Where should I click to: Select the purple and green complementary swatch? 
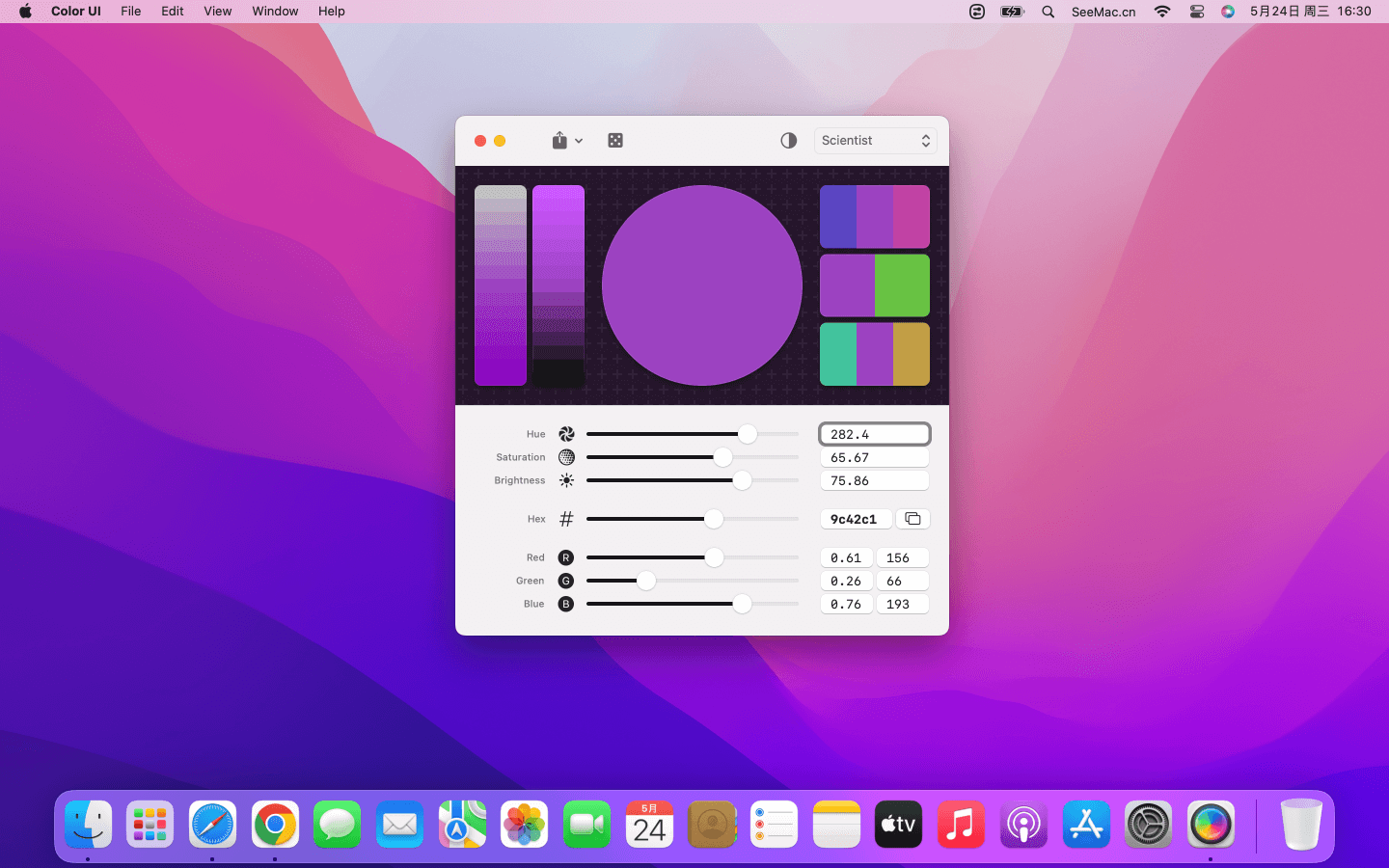pos(874,285)
